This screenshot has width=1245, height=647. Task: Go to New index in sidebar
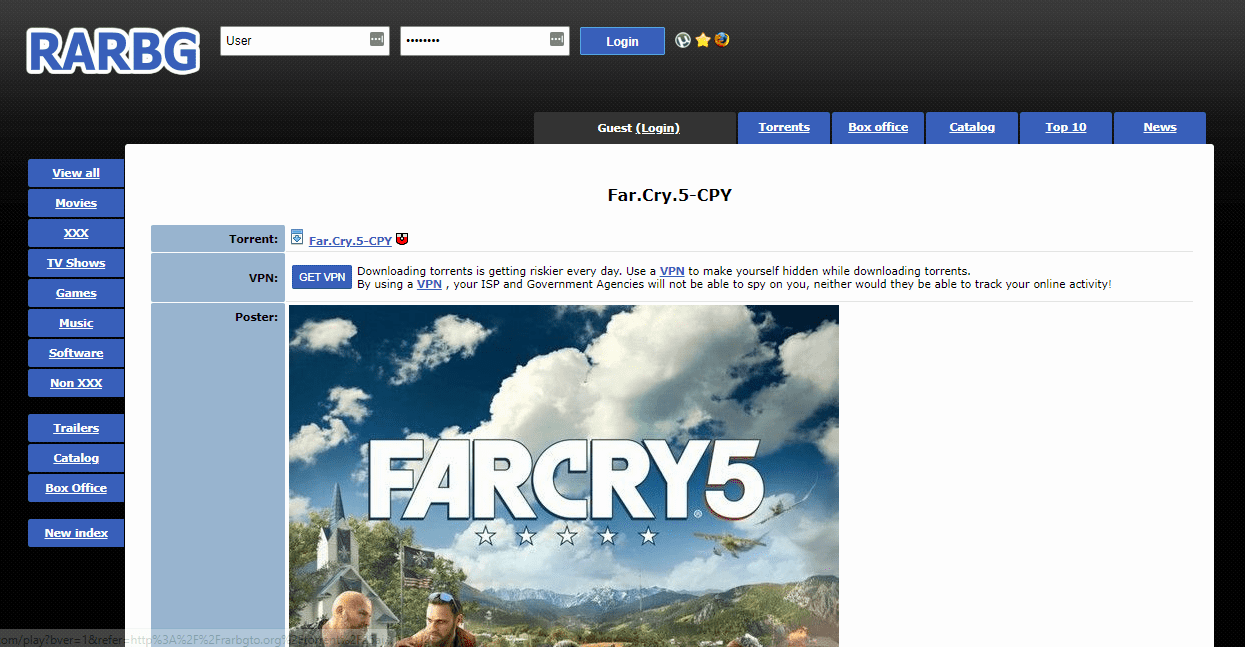(x=76, y=533)
